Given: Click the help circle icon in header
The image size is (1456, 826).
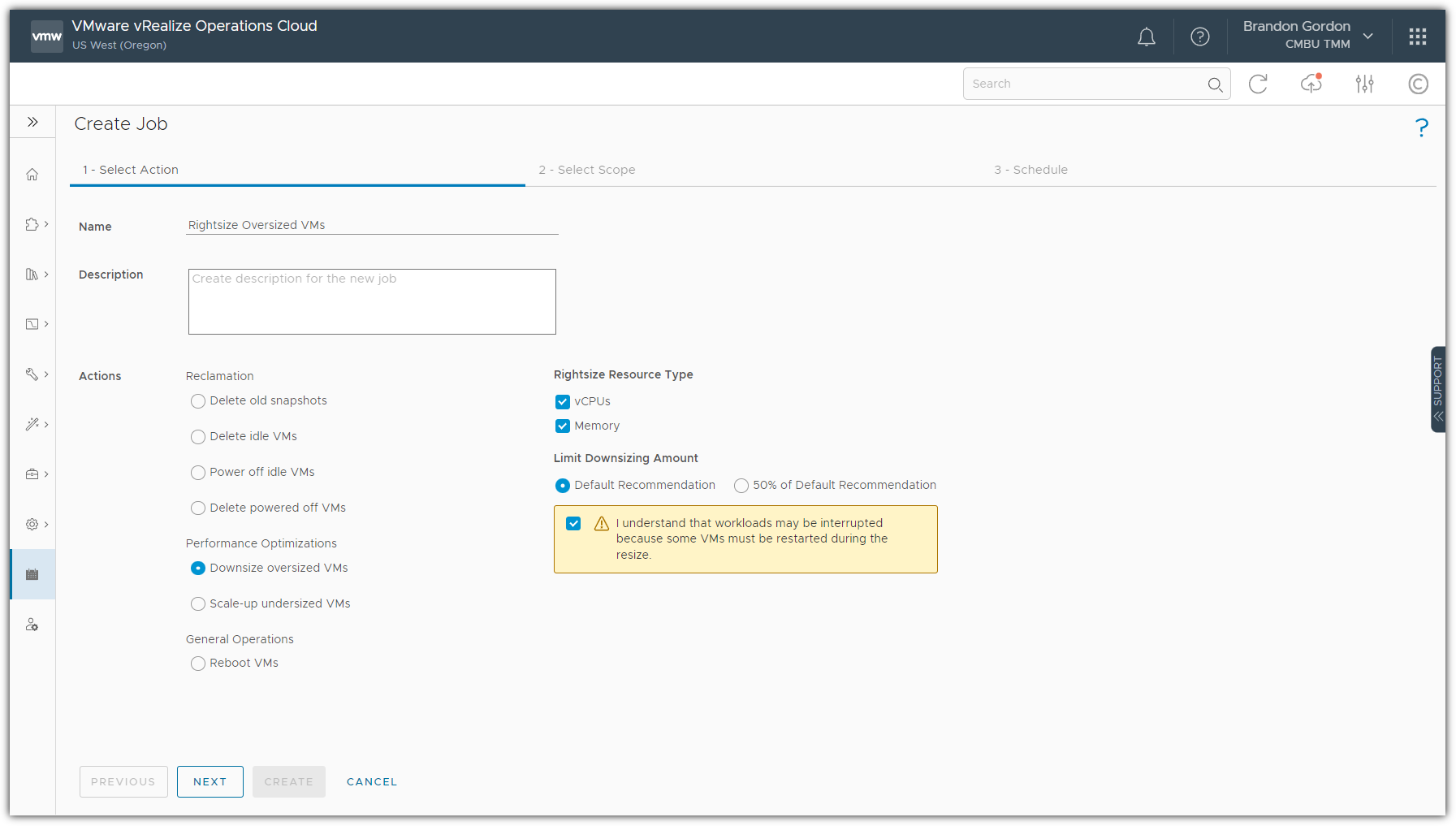Looking at the screenshot, I should point(1199,37).
